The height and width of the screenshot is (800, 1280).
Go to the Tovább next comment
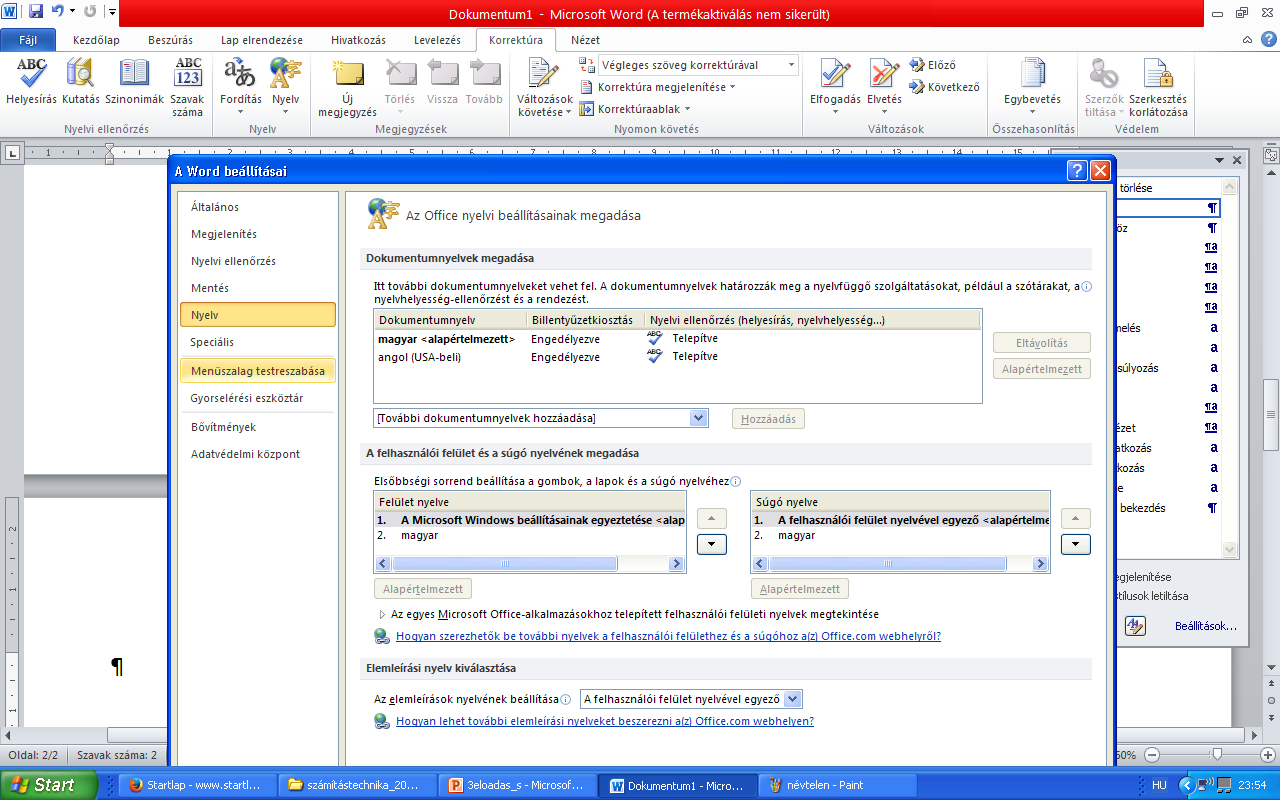484,81
